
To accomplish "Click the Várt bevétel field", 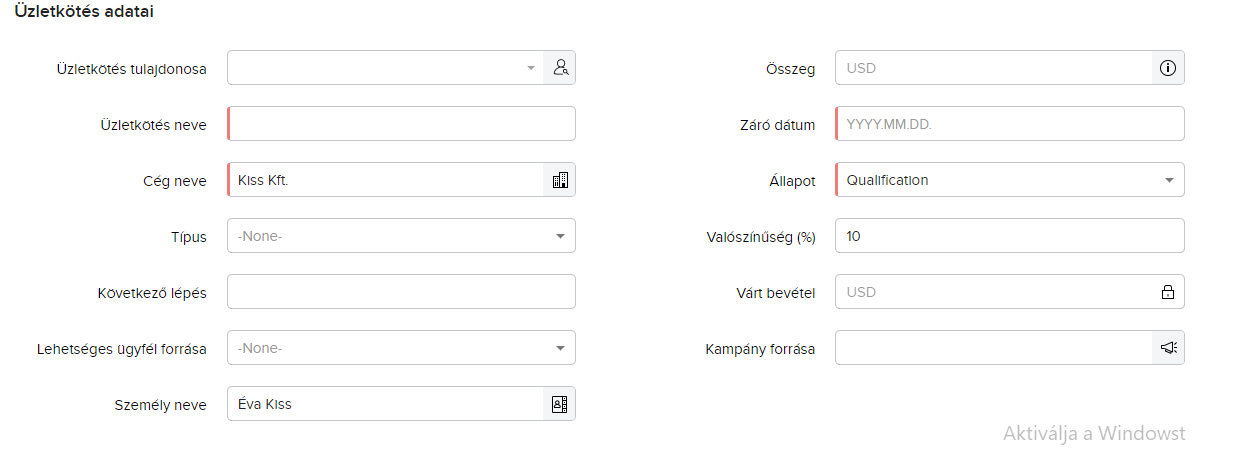I will tap(992, 292).
